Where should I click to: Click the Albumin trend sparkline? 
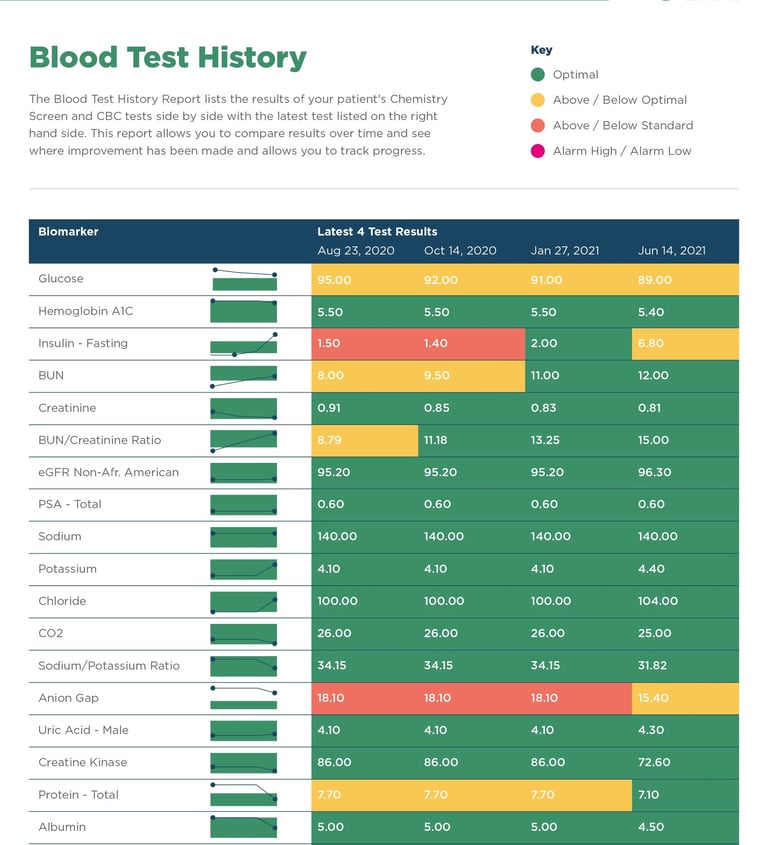coord(244,827)
